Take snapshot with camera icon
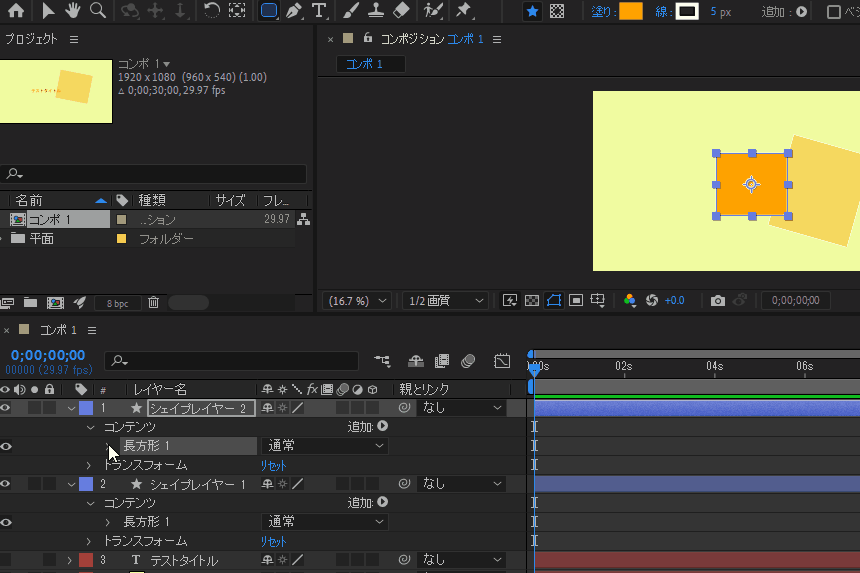Image resolution: width=860 pixels, height=573 pixels. 717,300
